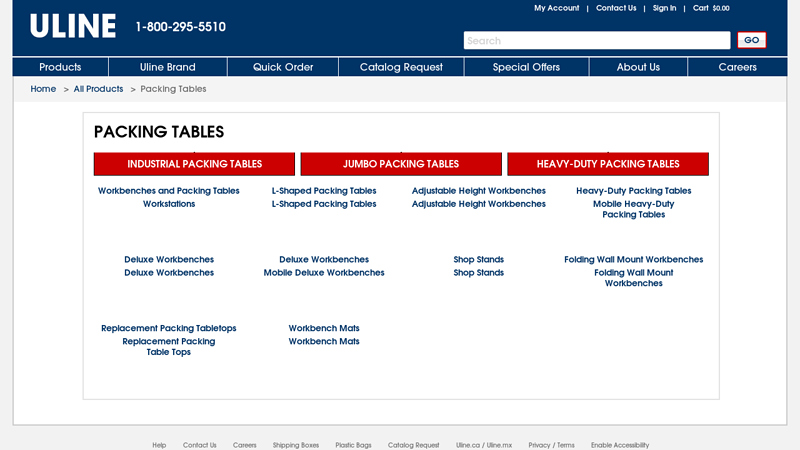Screen dimensions: 800x450
Task: Navigate to All Products breadcrumb
Action: click(98, 89)
